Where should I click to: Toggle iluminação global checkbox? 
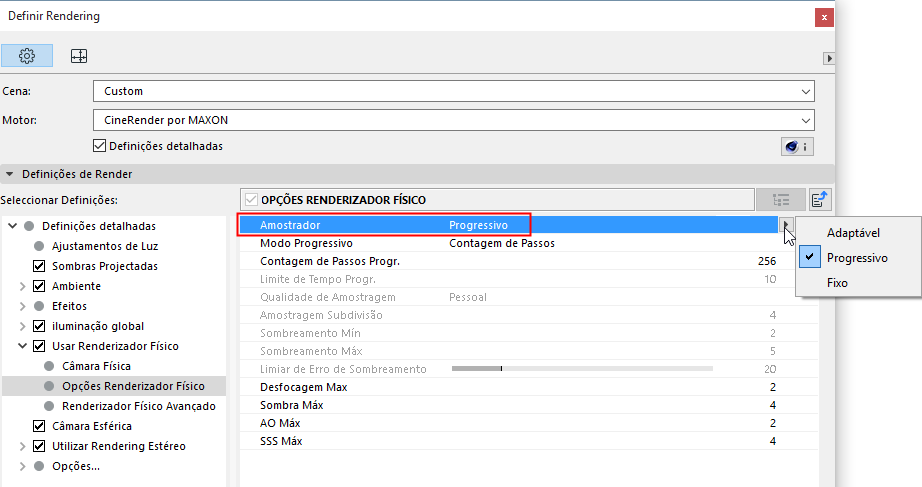(x=39, y=326)
